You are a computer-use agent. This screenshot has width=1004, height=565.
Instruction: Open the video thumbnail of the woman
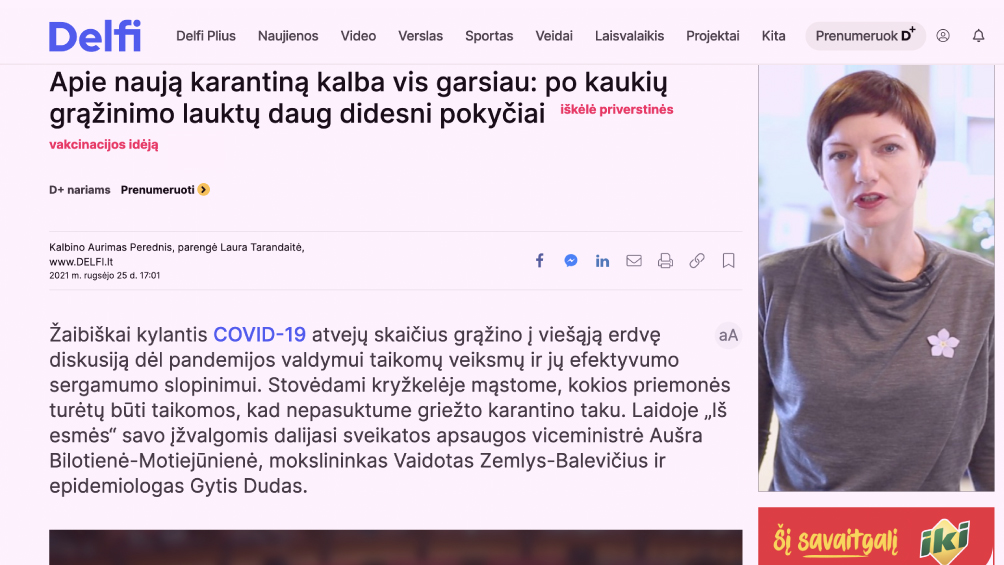(x=876, y=277)
